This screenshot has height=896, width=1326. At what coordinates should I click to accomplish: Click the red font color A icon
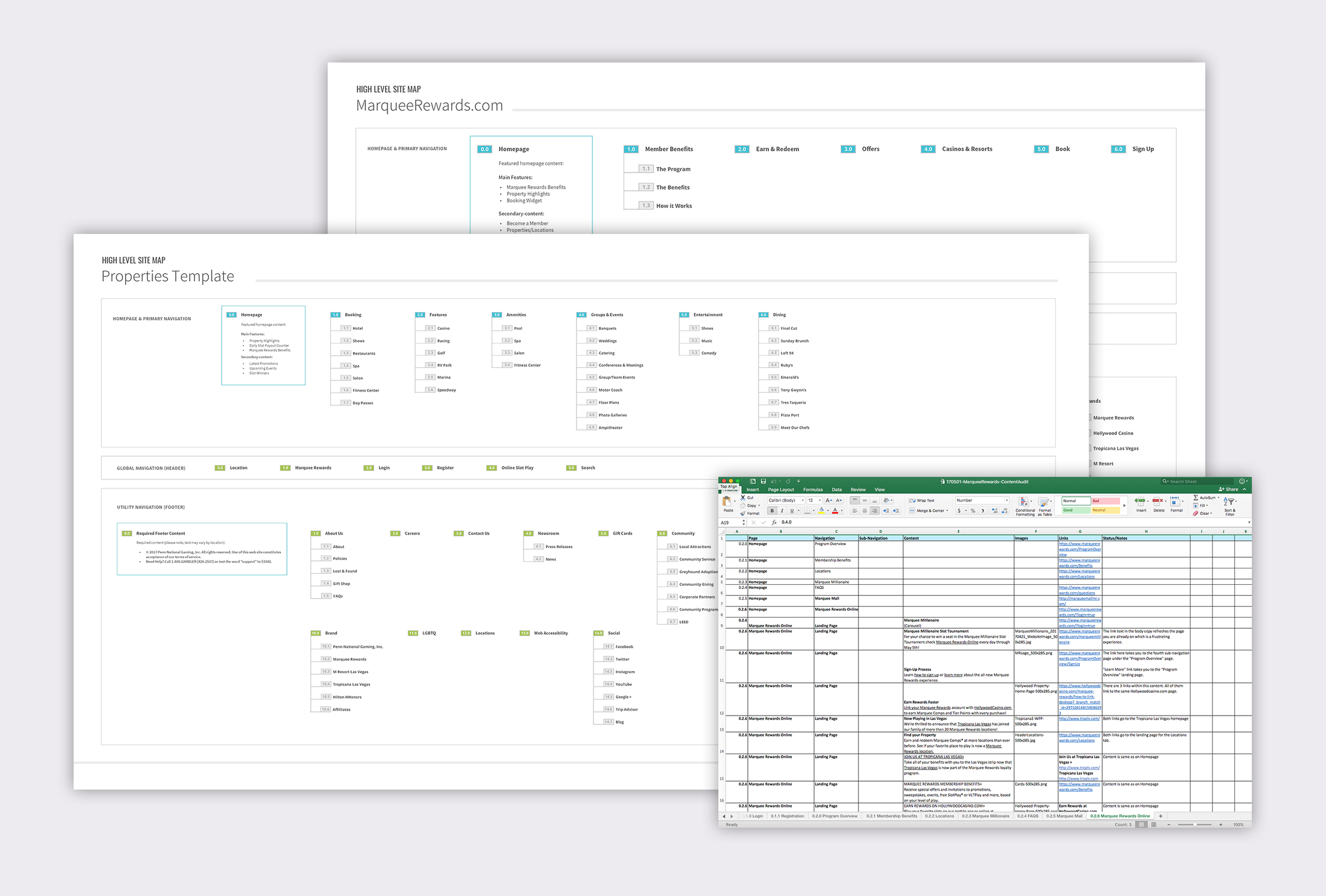point(835,511)
